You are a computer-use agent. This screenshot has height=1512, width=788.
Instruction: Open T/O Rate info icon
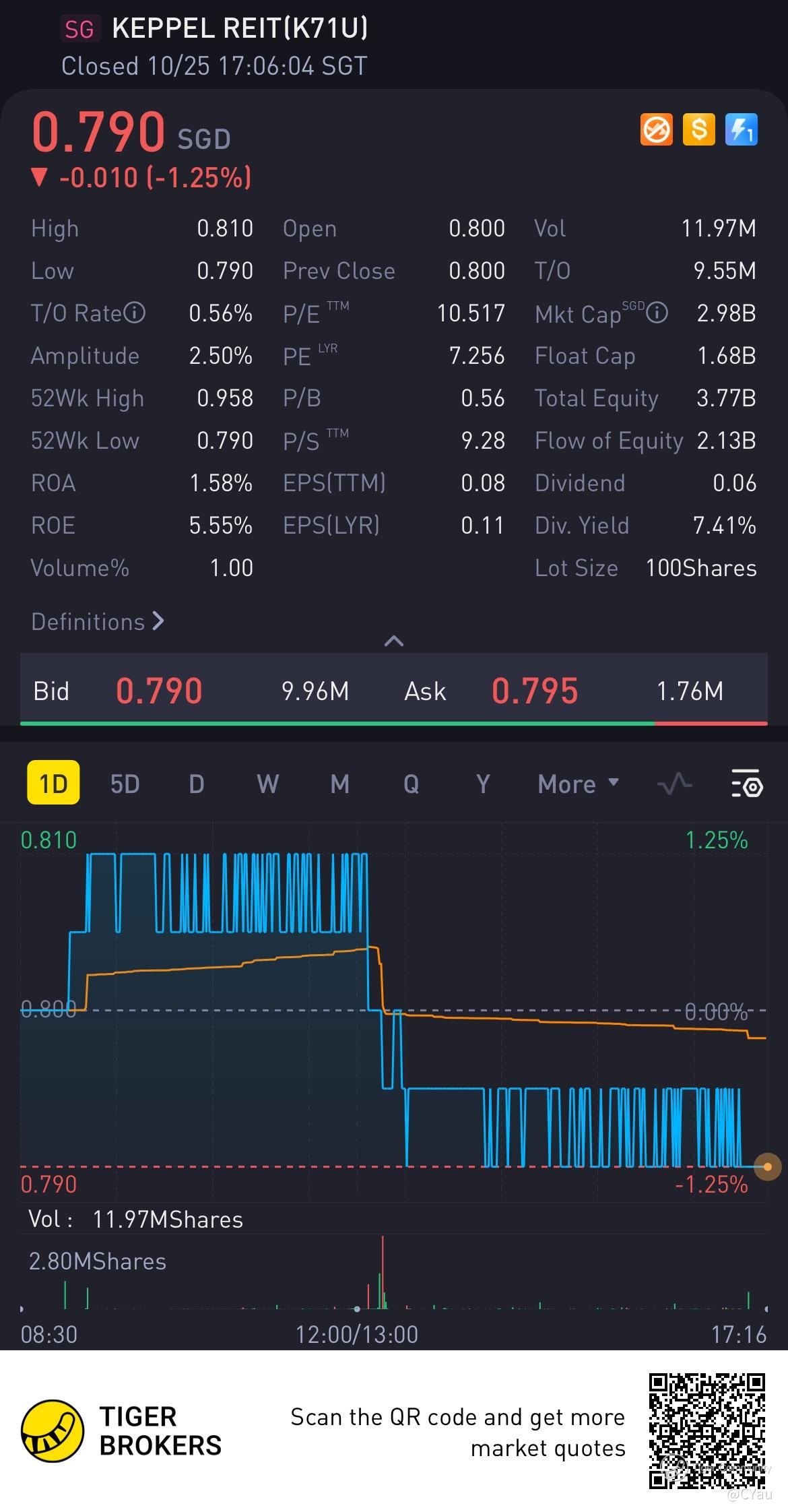[x=135, y=313]
